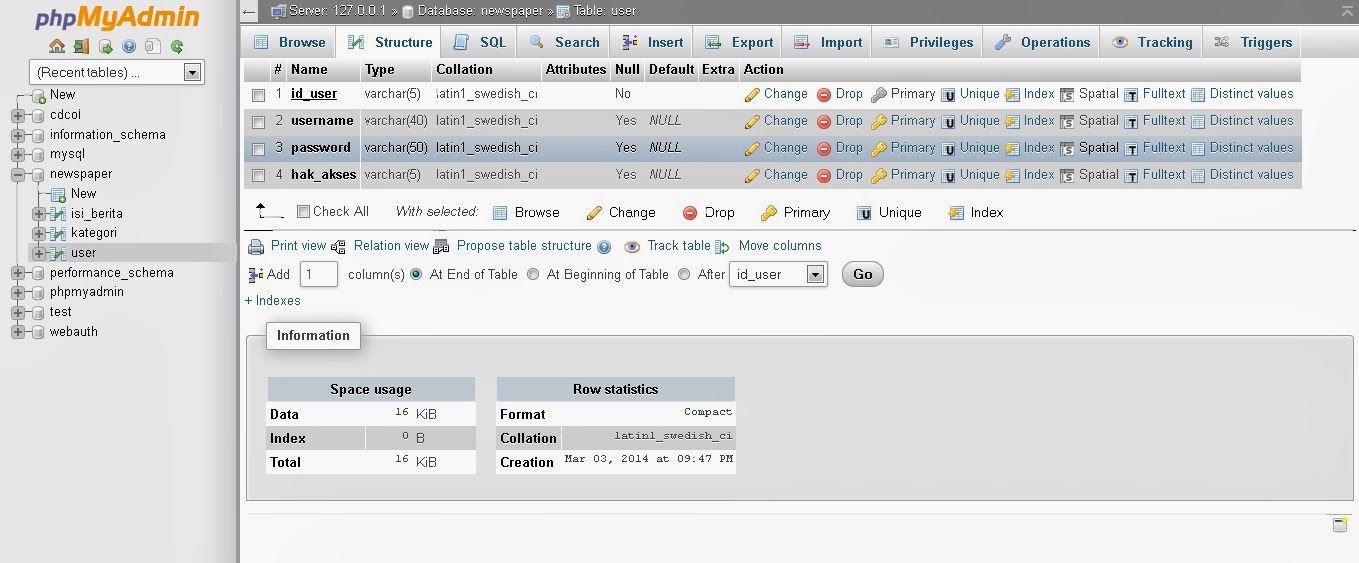The width and height of the screenshot is (1359, 563).
Task: Show Distinct values of hak_akses column
Action: [x=1242, y=175]
